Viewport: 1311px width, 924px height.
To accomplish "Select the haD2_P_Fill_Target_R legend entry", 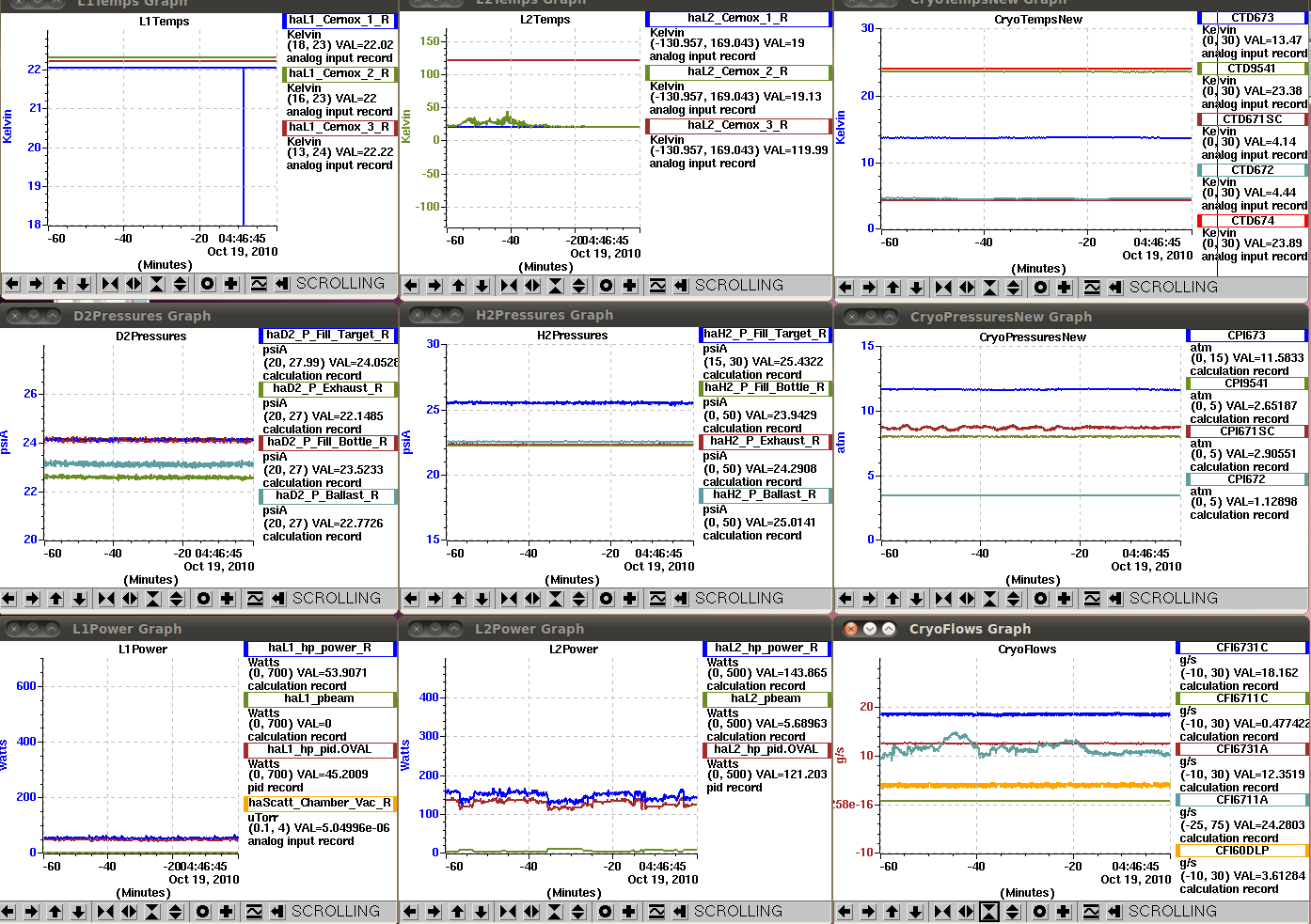I will [328, 335].
